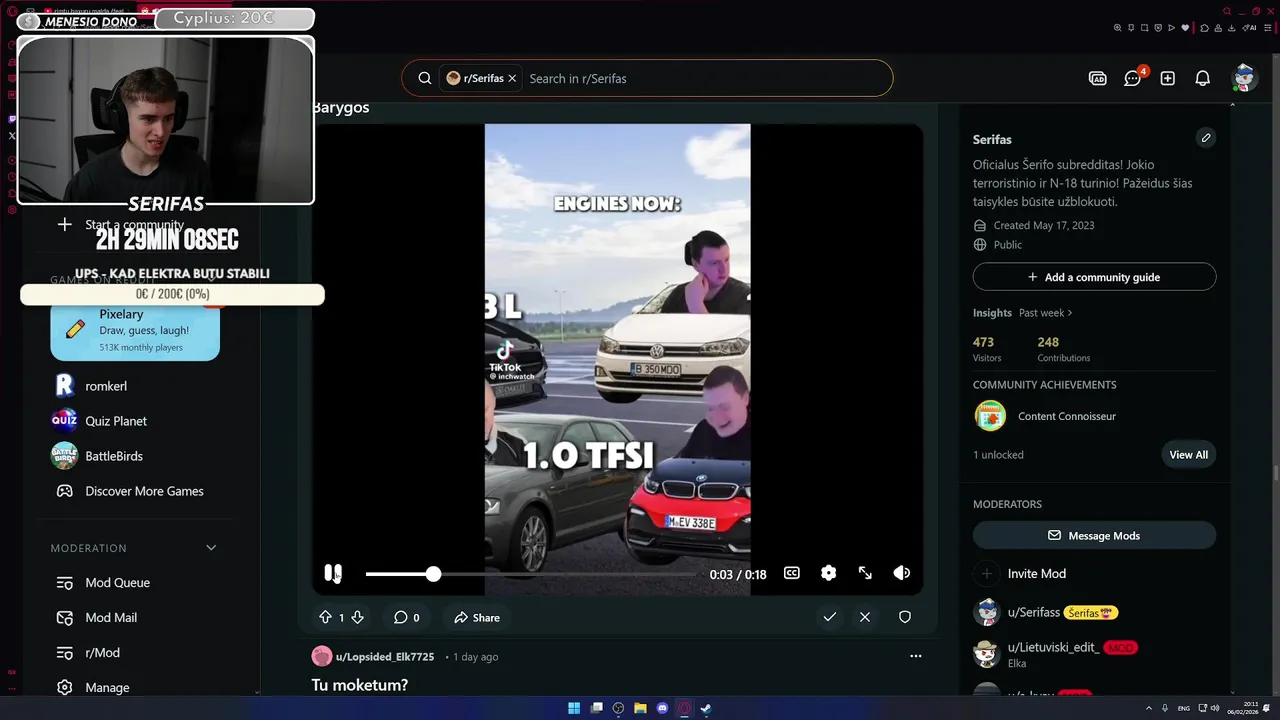Click the Message Mods button
The height and width of the screenshot is (720, 1280).
tap(1094, 536)
